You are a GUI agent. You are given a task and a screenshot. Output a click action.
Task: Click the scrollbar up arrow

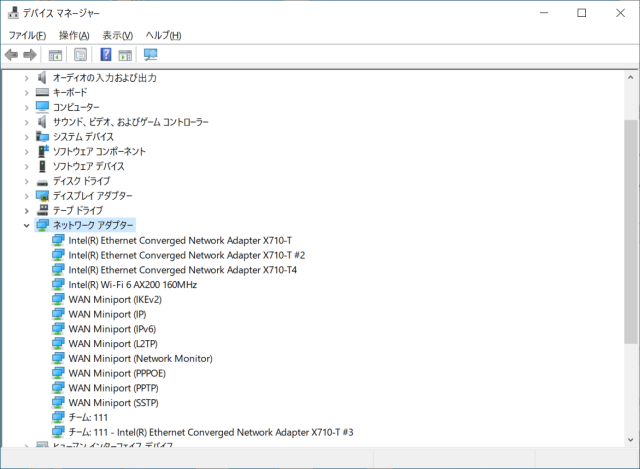tap(631, 77)
